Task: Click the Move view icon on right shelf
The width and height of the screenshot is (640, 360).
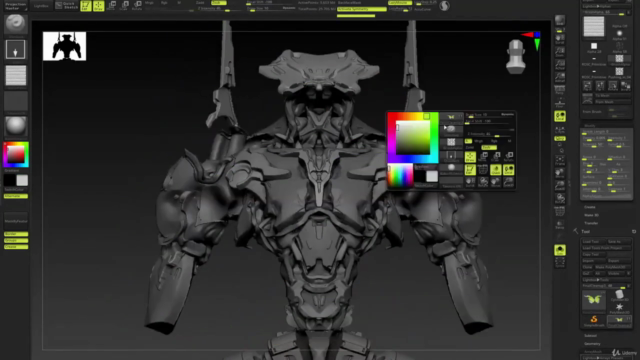Action: click(560, 173)
